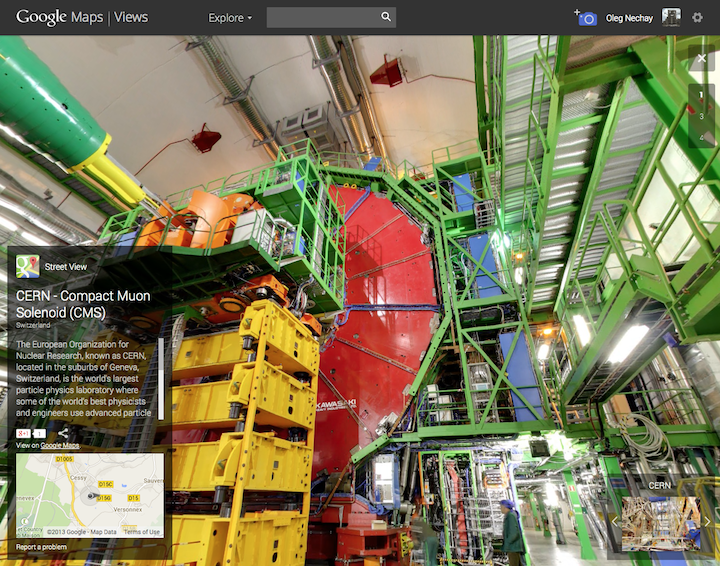Expand the Explore dropdown menu

[230, 18]
